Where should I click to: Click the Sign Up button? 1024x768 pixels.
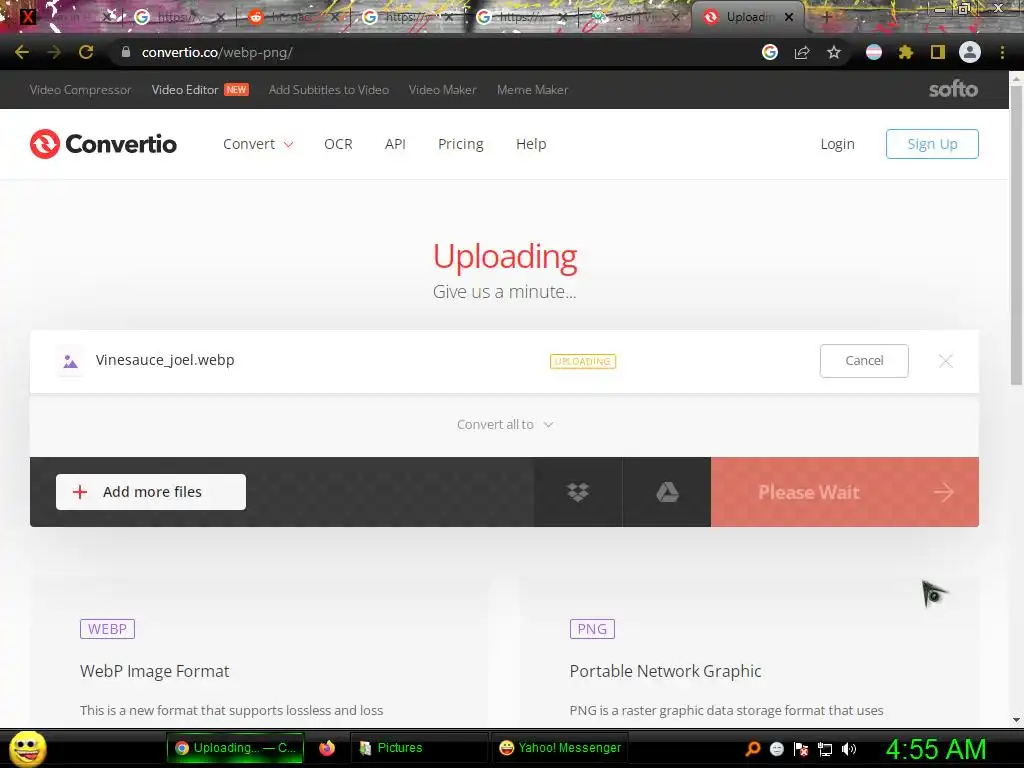pyautogui.click(x=932, y=144)
